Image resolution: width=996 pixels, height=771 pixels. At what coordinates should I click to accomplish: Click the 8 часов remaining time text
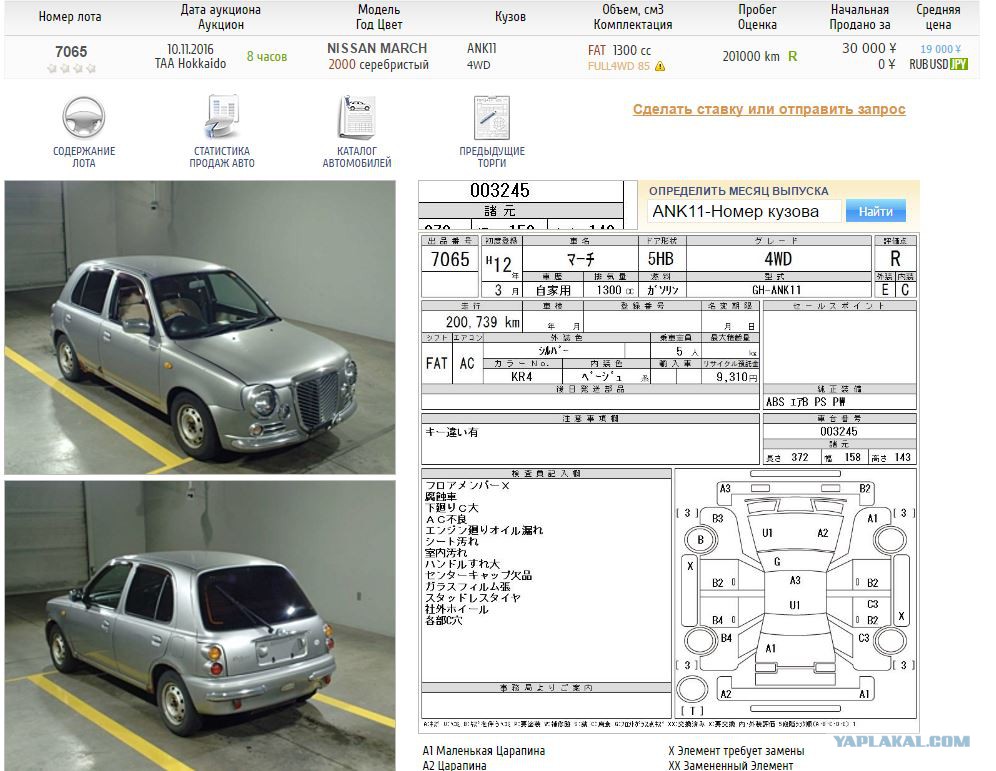coord(267,57)
